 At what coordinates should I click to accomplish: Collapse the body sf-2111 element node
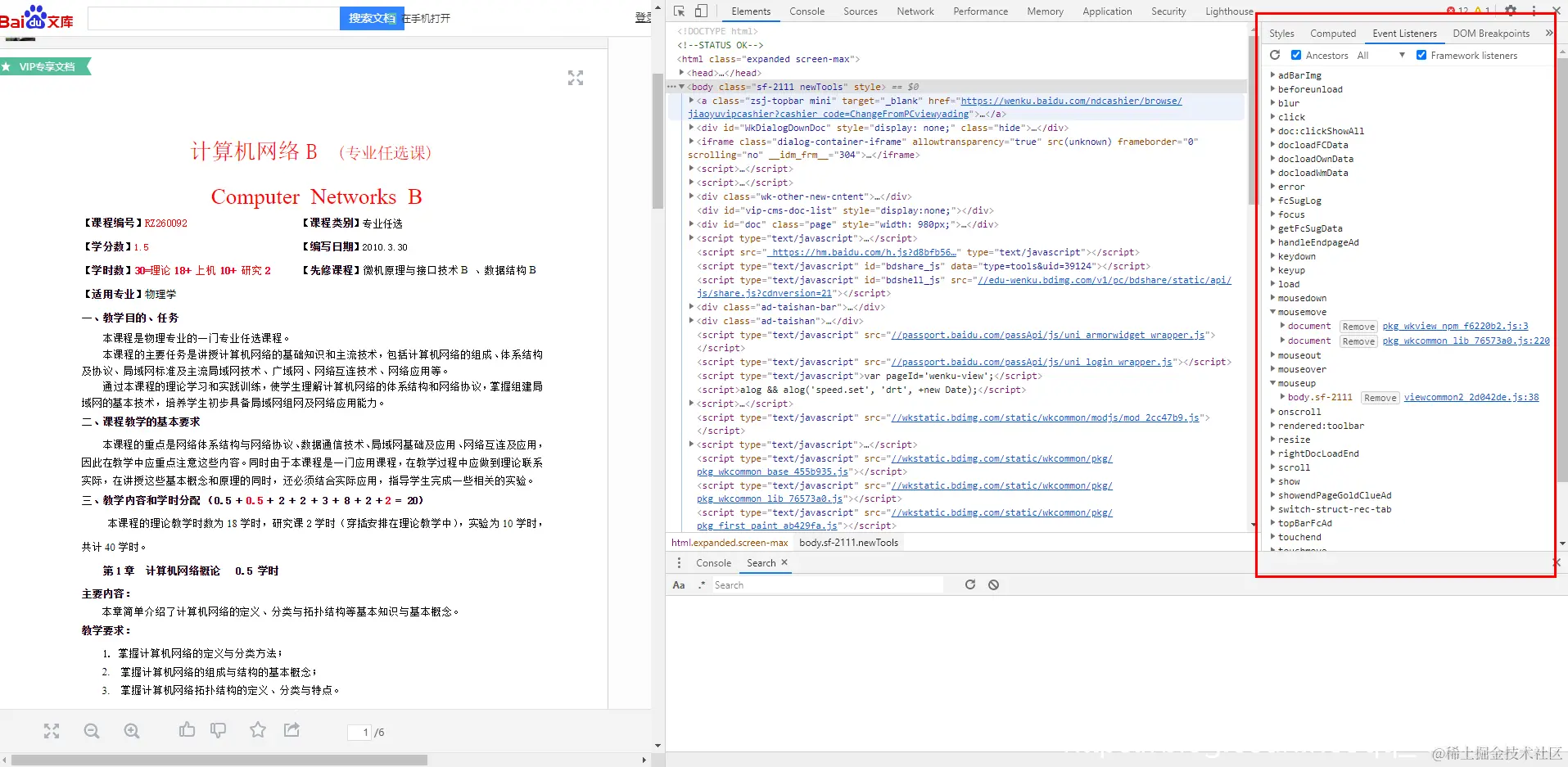point(682,87)
